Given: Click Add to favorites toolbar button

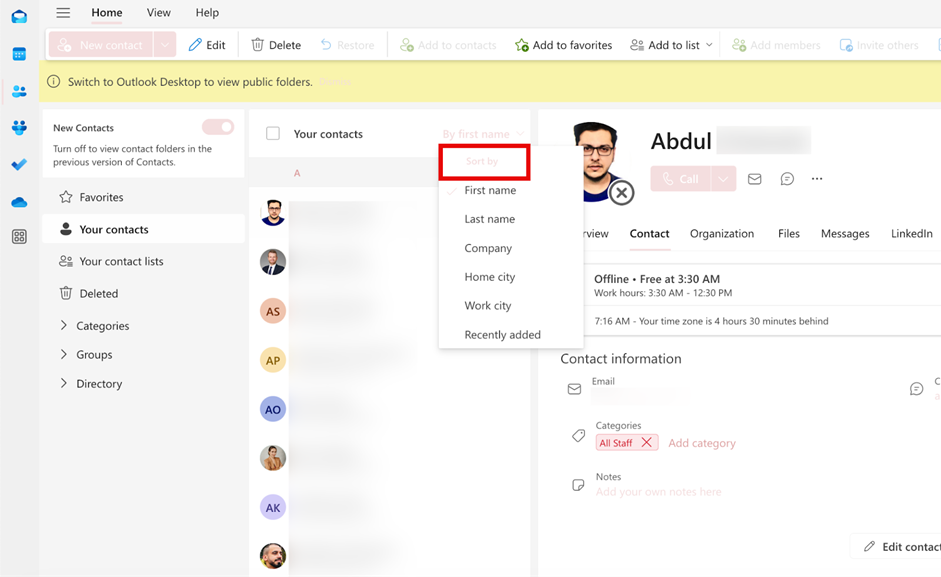Looking at the screenshot, I should [564, 45].
